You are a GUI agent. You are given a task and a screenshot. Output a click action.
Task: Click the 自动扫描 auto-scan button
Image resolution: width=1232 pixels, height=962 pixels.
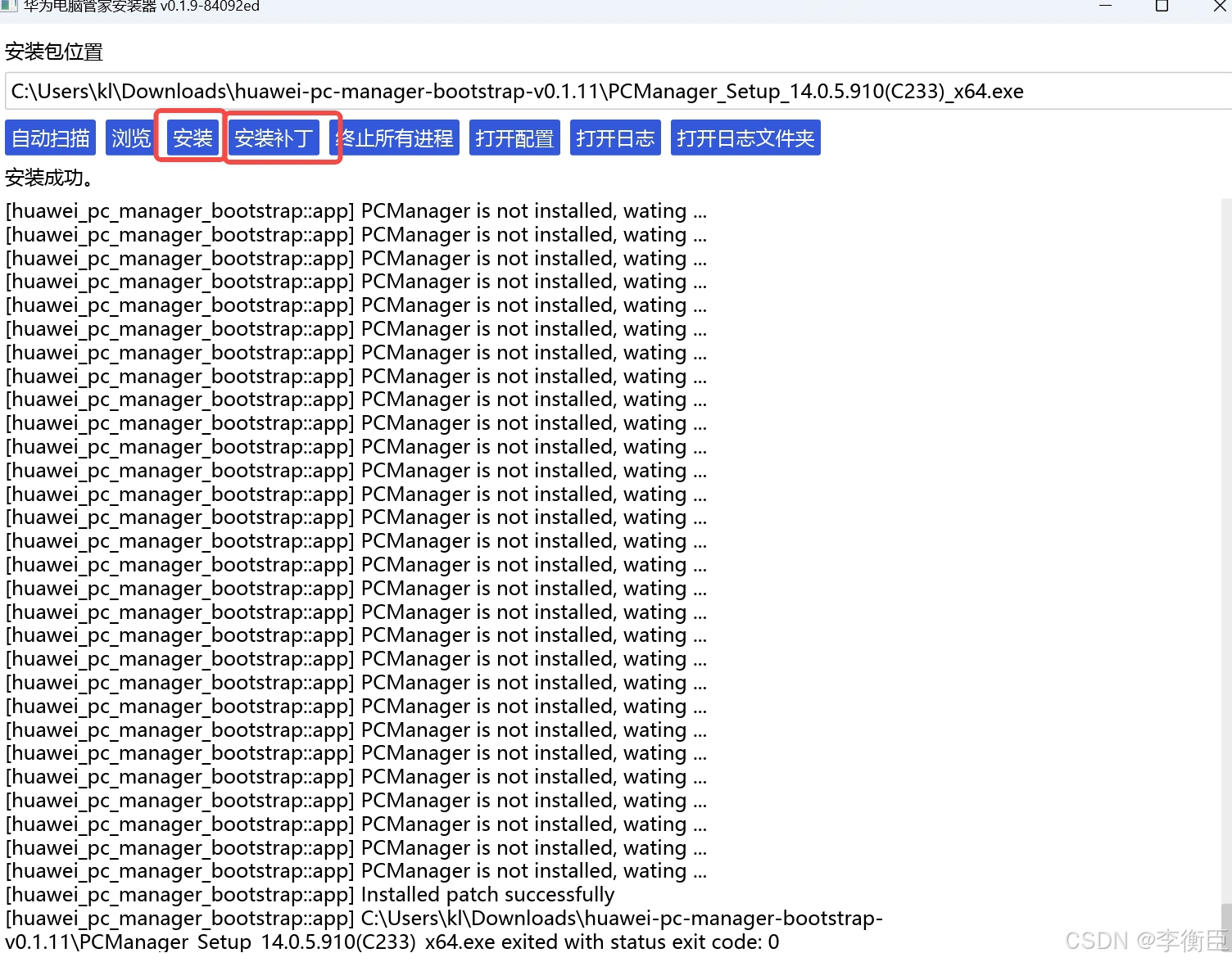(x=50, y=138)
